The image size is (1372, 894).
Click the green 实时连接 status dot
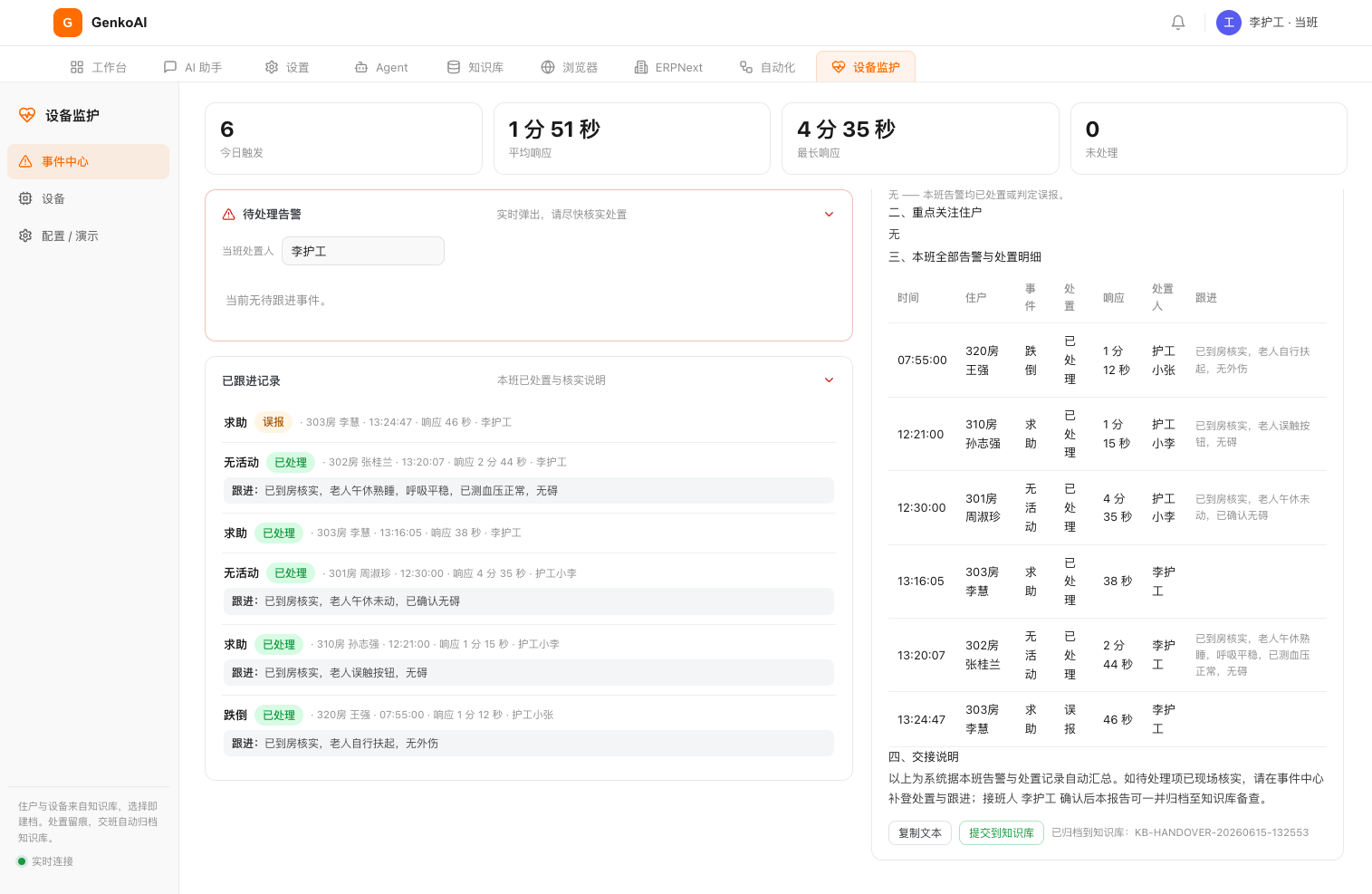point(22,861)
